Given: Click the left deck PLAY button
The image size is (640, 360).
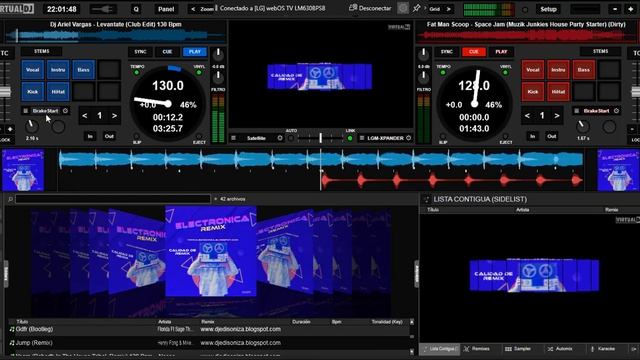Looking at the screenshot, I should click(x=195, y=52).
